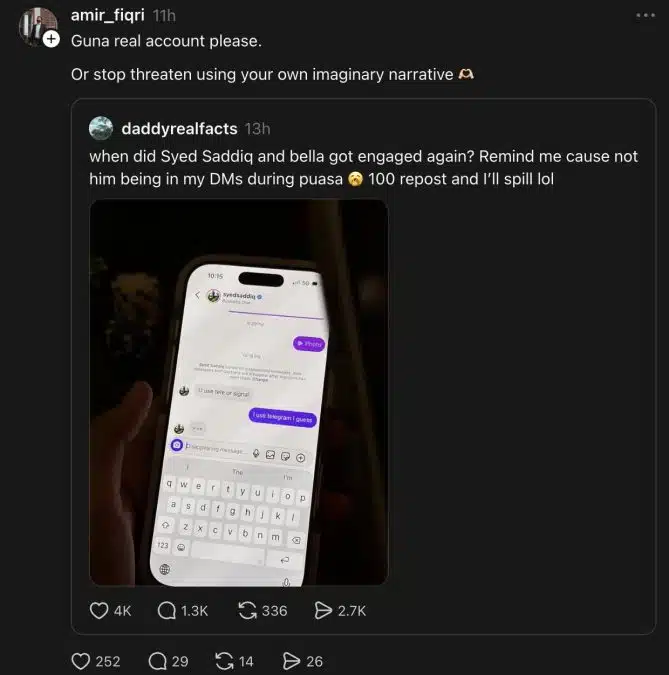The image size is (669, 675).
Task: Open quoted post text about Syed Saddiq
Action: (x=363, y=168)
